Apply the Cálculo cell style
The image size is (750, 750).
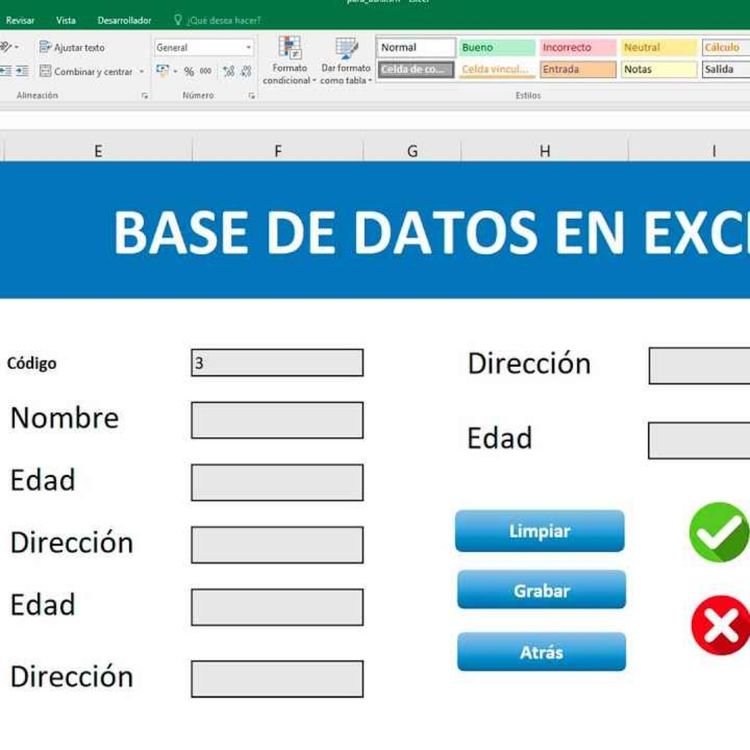[x=726, y=47]
